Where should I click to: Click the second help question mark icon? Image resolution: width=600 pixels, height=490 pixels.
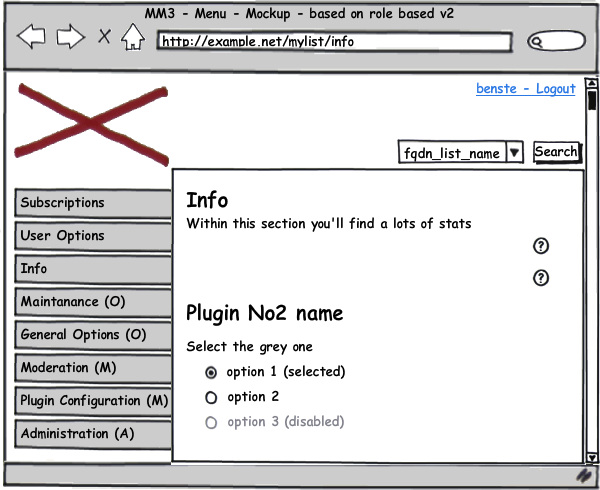click(x=541, y=278)
